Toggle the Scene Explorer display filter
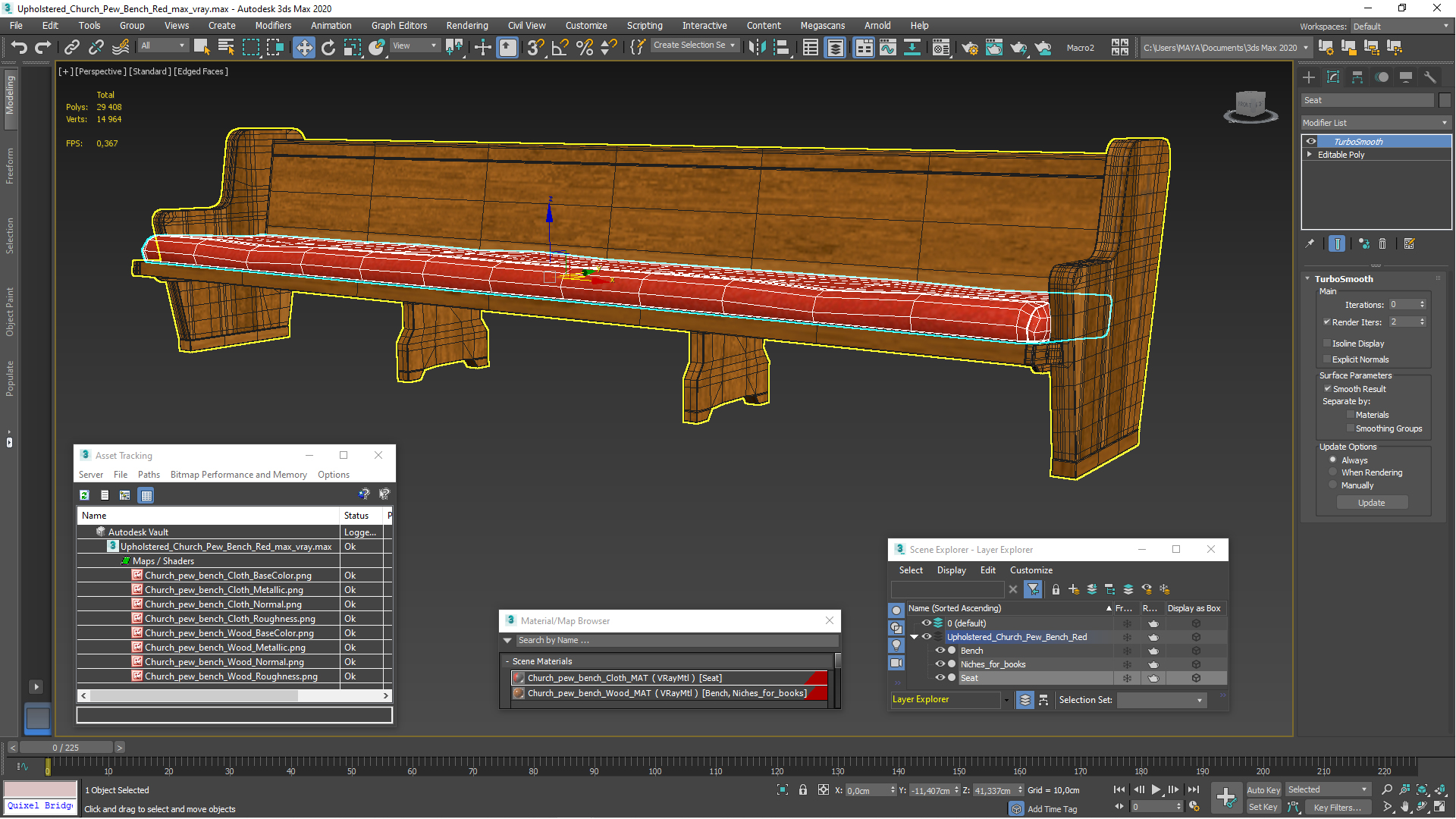 pos(1033,589)
